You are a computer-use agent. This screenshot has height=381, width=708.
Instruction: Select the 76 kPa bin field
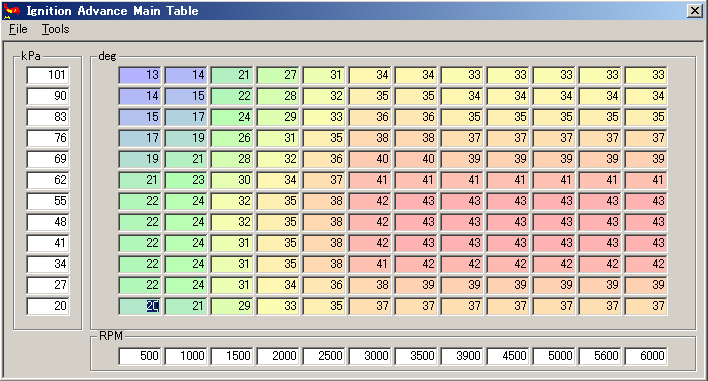[48, 138]
